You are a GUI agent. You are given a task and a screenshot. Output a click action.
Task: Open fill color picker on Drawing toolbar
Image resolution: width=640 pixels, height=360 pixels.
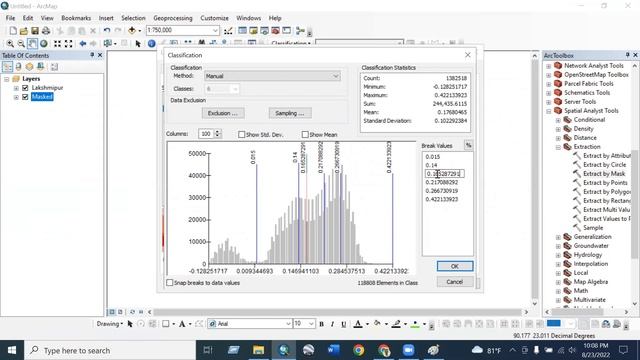(x=386, y=324)
